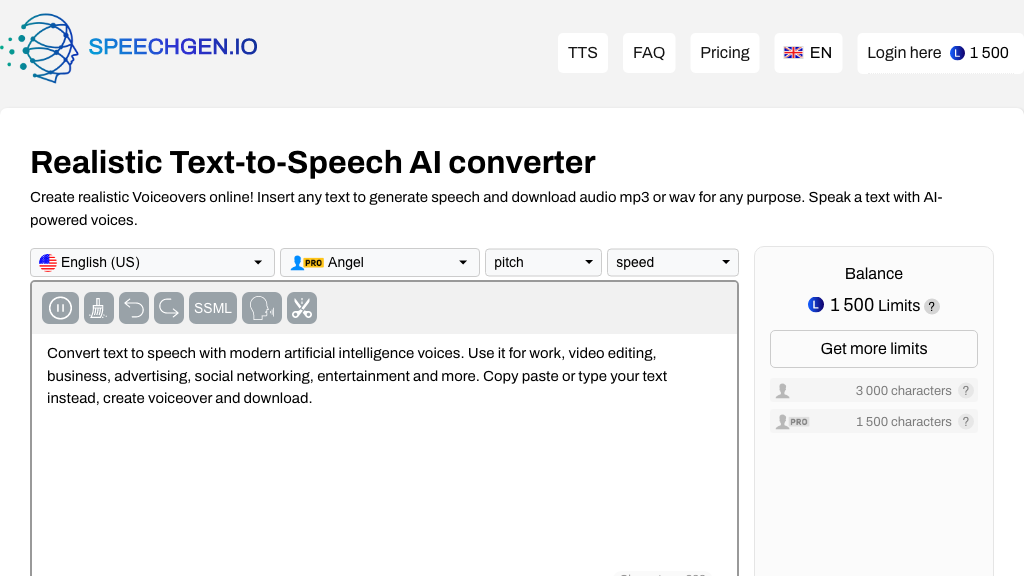The height and width of the screenshot is (576, 1024).
Task: Click the question icon next to PRO 1500 characters
Action: 966,421
